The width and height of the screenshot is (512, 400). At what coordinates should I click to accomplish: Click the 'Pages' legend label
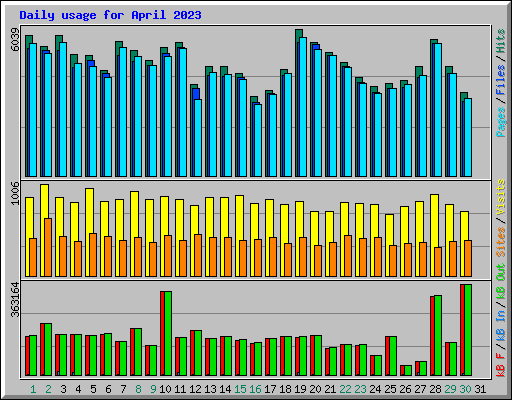[501, 122]
